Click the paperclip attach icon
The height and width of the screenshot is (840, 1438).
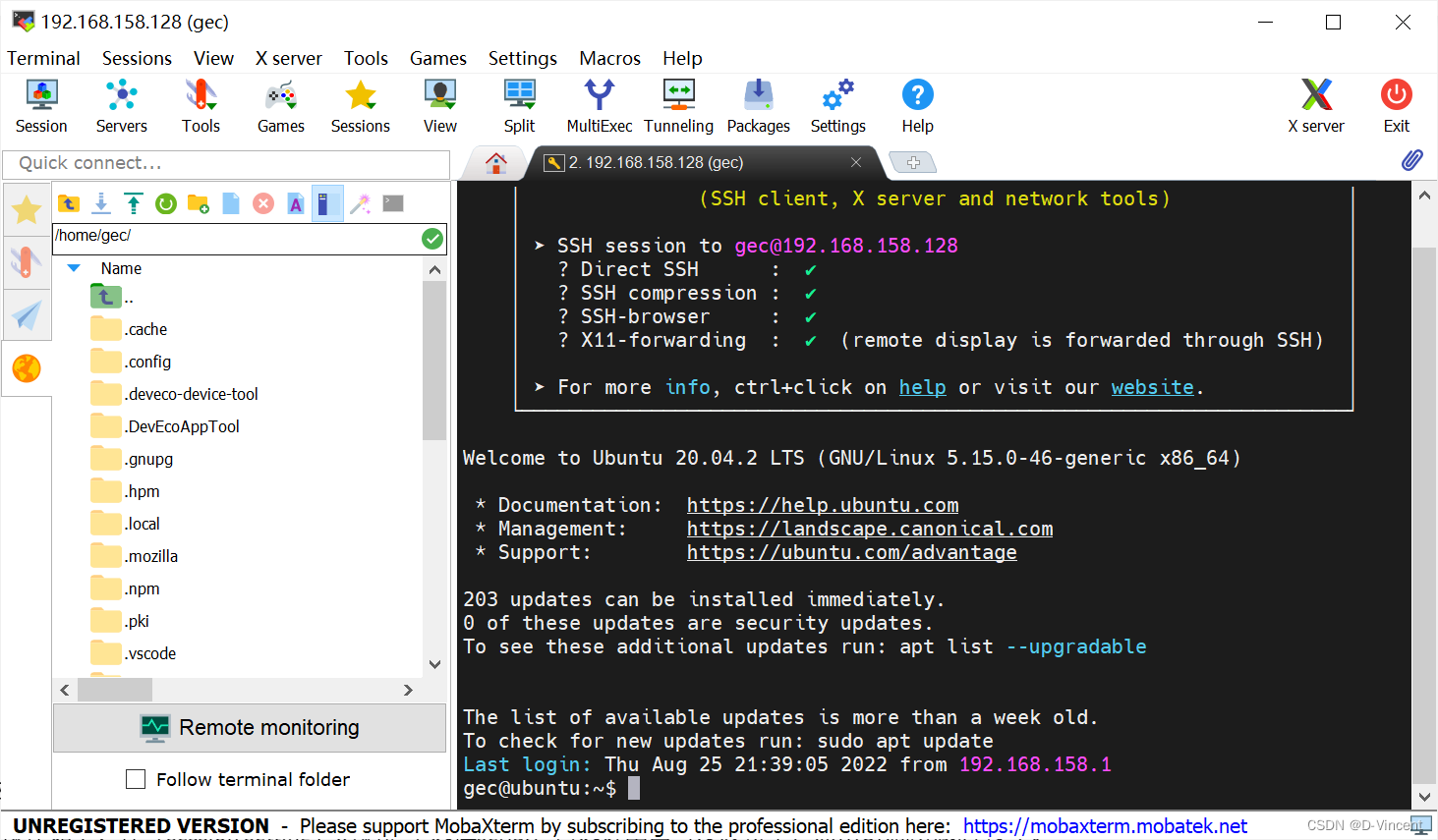coord(1412,160)
